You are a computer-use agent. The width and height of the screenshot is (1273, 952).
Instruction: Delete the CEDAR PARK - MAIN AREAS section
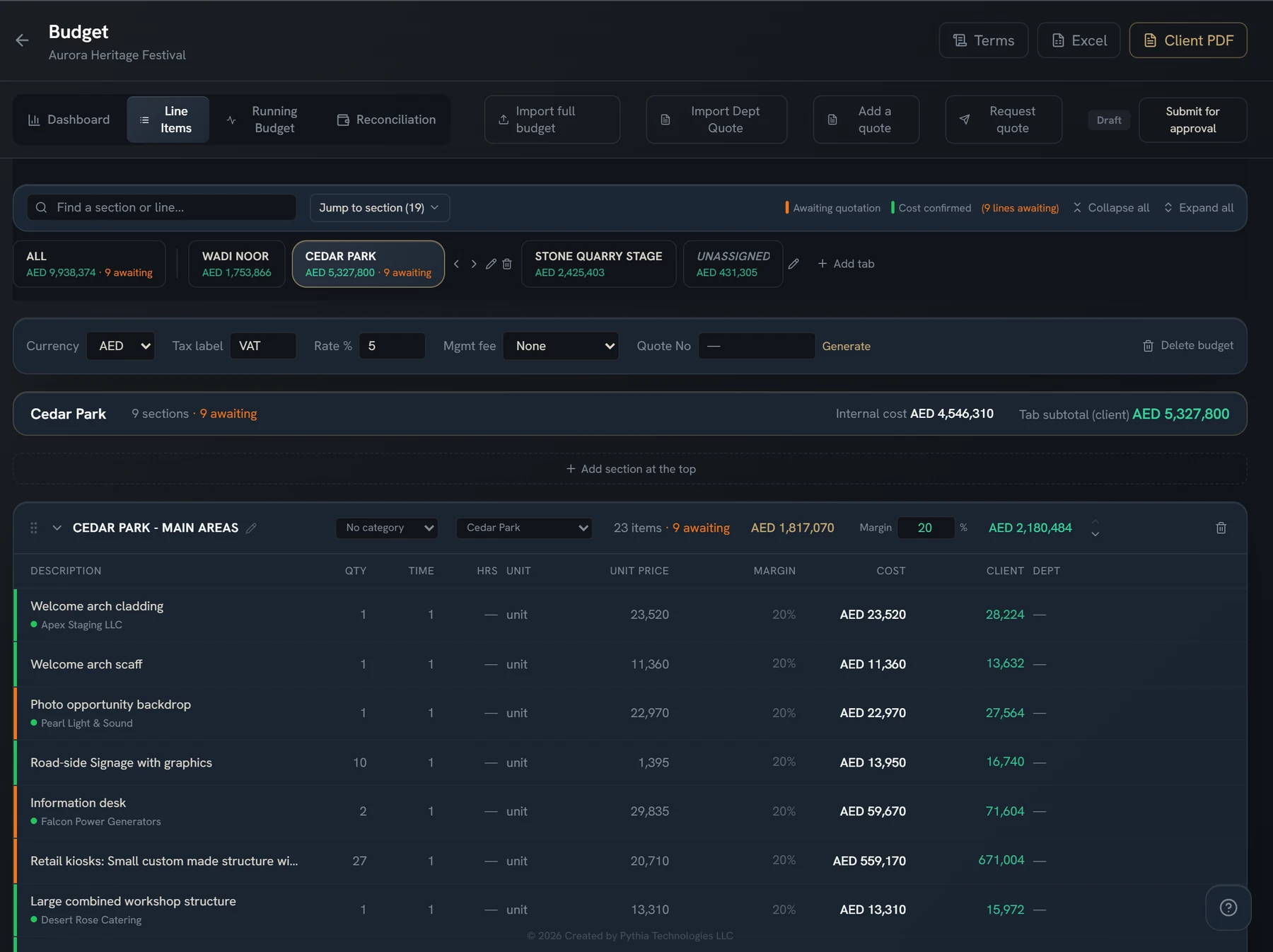pos(1221,528)
